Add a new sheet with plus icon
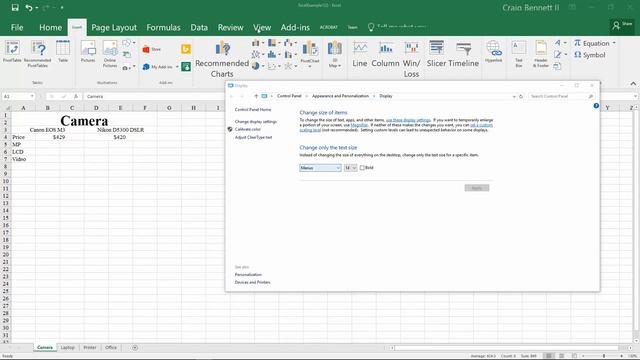Viewport: 640px width, 360px height. tap(135, 348)
